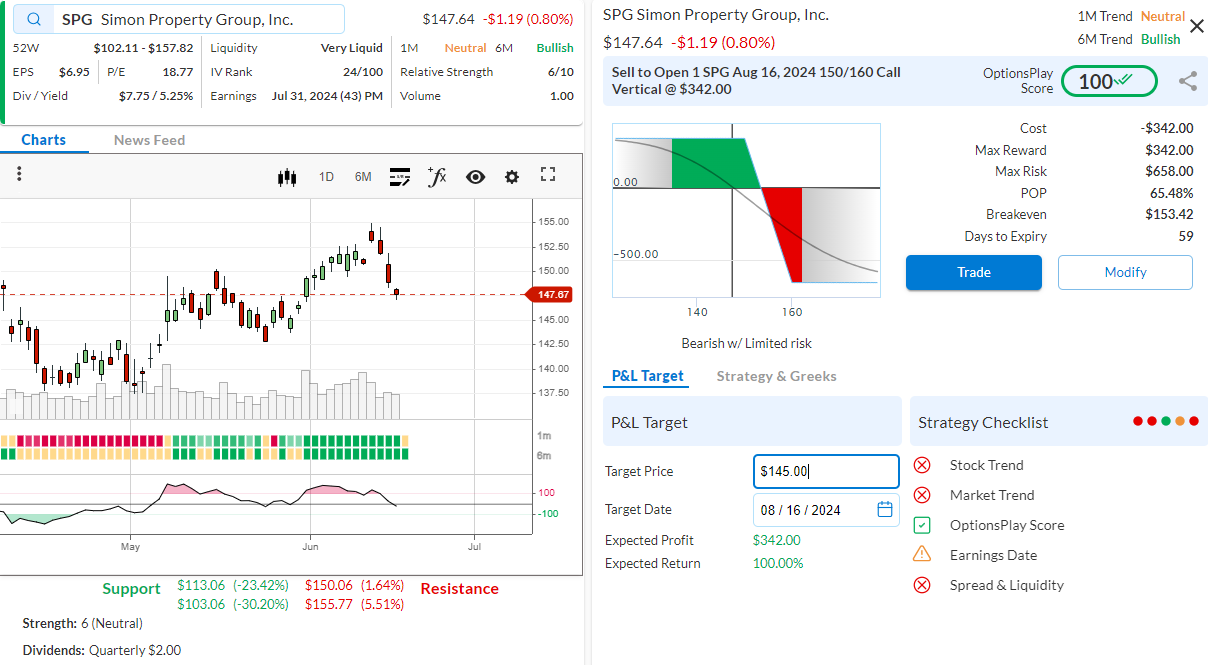The height and width of the screenshot is (665, 1208).
Task: Click the Max Risk value $658.00
Action: click(1169, 171)
